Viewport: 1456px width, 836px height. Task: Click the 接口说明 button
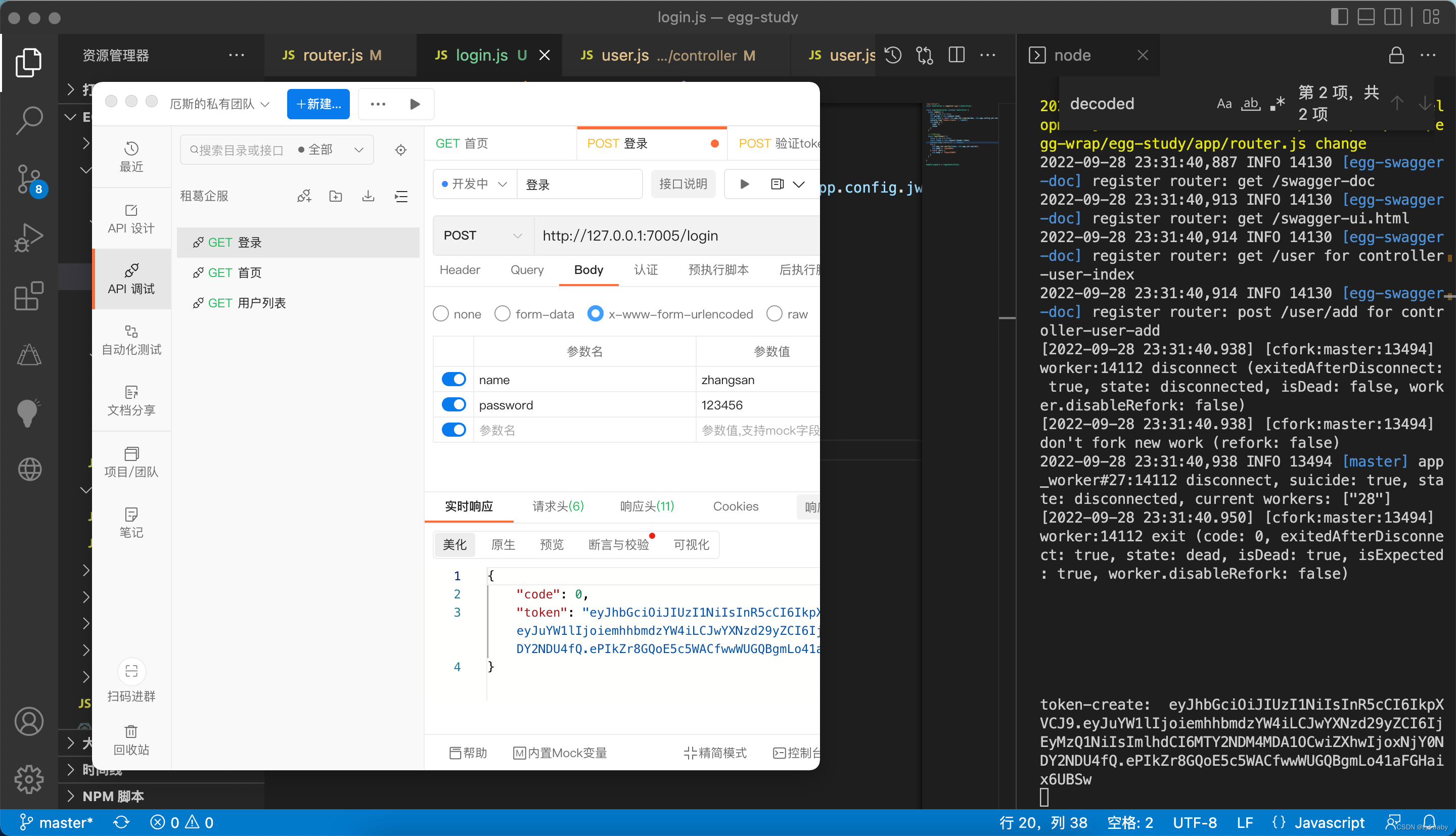682,184
